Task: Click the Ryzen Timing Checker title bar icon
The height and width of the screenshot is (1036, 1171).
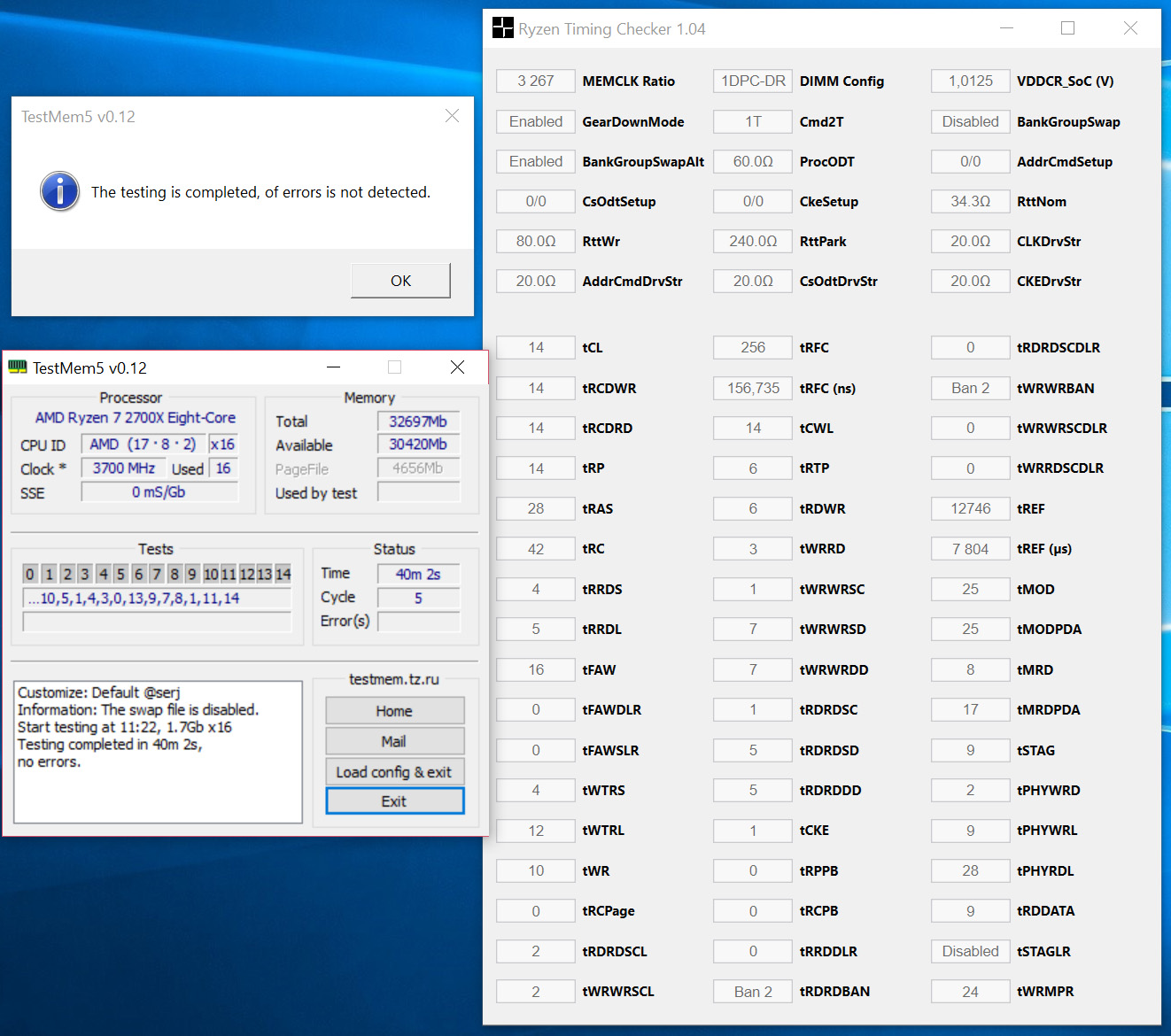Action: 502,28
